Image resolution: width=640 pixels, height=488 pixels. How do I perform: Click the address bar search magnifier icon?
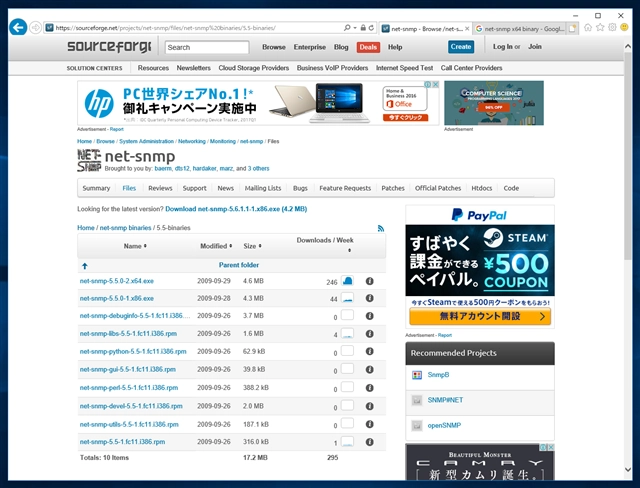point(347,28)
